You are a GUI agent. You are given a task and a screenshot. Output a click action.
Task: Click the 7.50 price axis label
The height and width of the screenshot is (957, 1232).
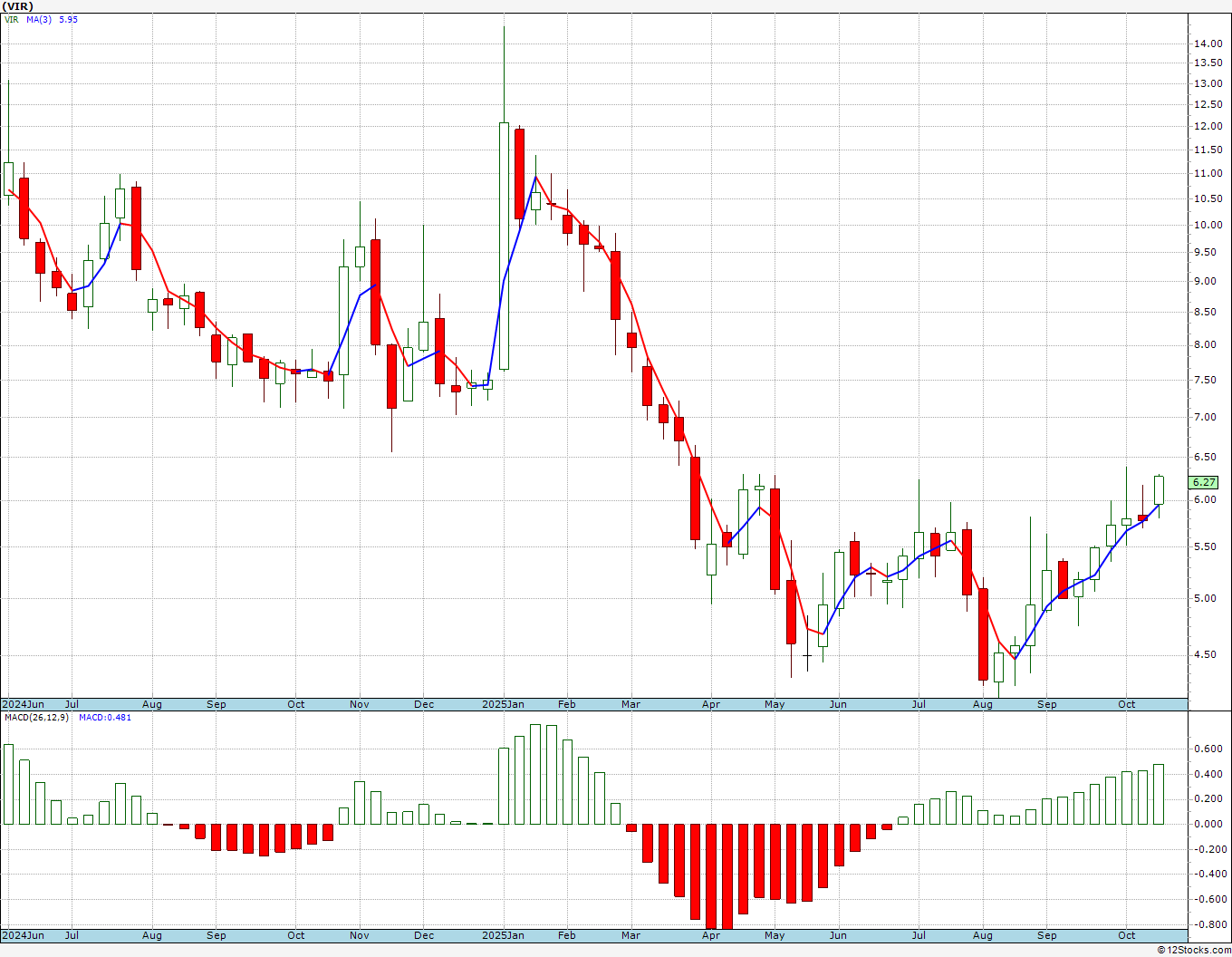[x=1205, y=381]
